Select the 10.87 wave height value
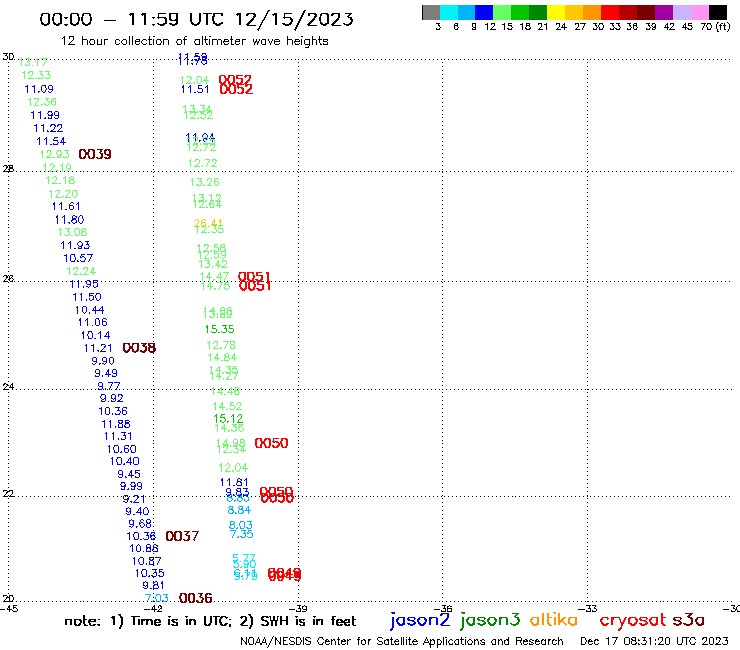The image size is (740, 650). point(146,561)
